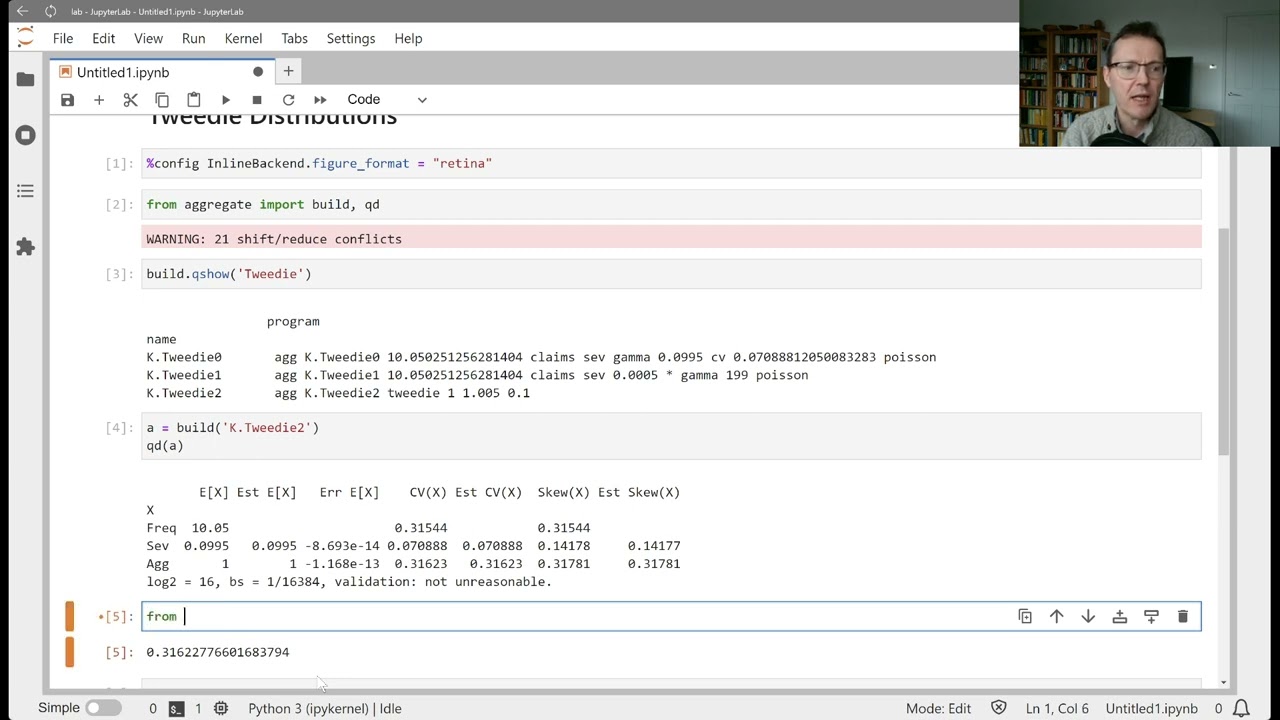Click the notifications bell icon
This screenshot has width=1280, height=720.
1241,708
